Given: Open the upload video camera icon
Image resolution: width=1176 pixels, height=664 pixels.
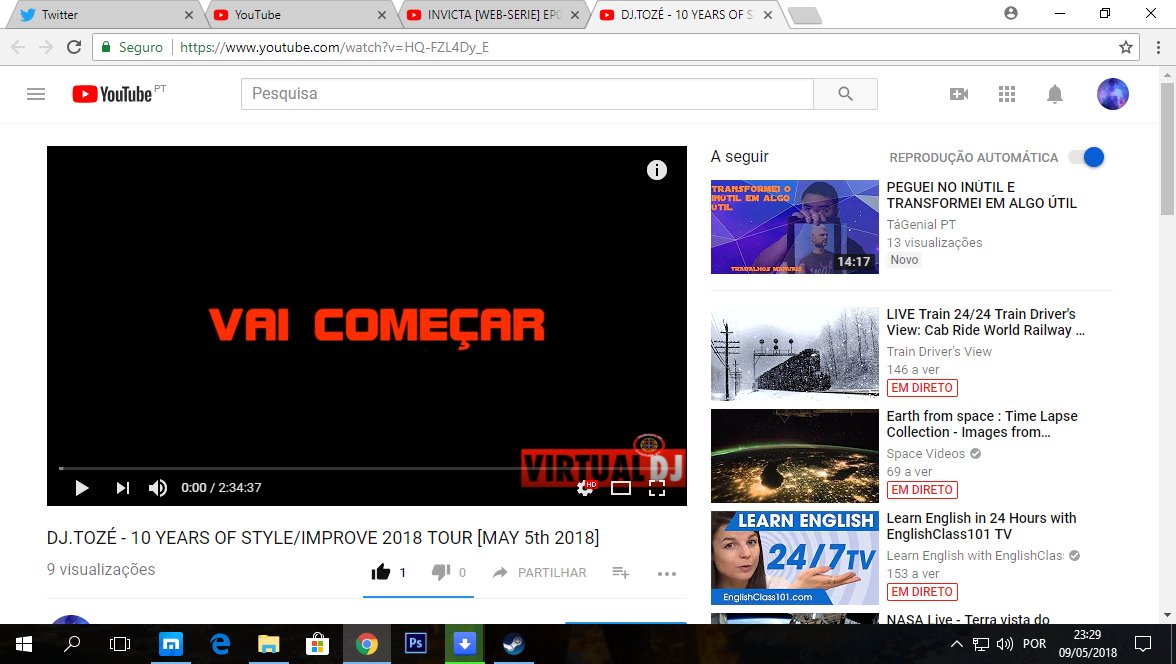Looking at the screenshot, I should (958, 94).
